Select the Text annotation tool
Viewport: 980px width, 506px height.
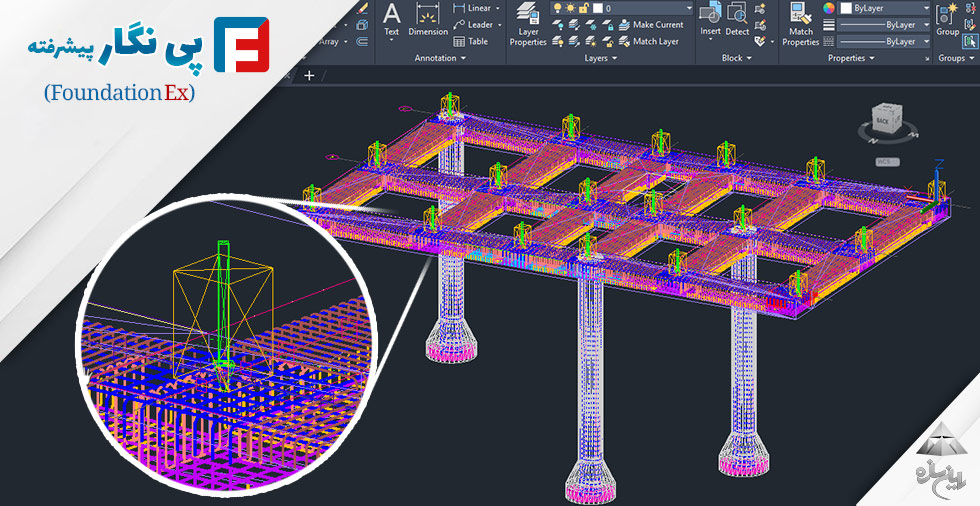[x=392, y=20]
